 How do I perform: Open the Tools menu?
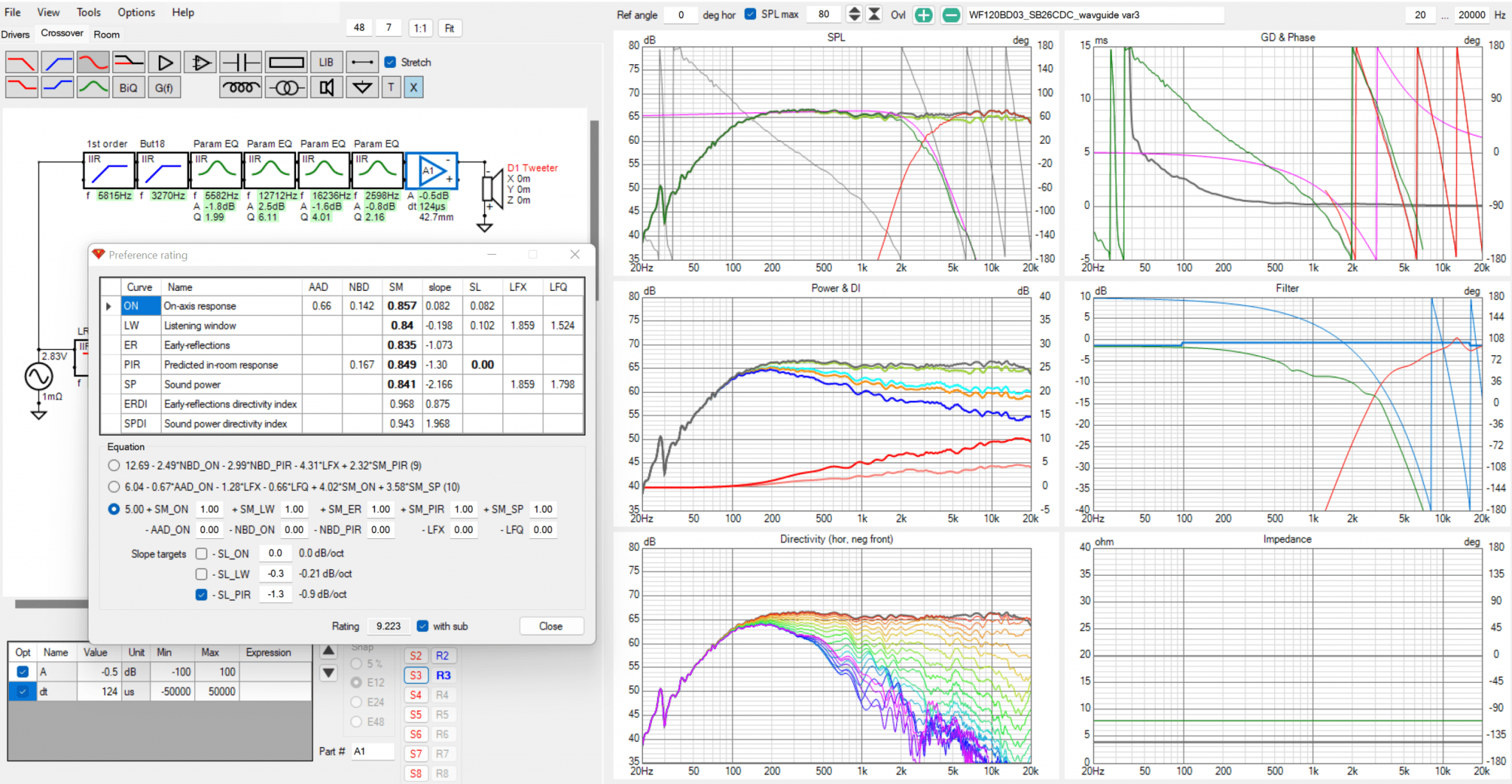pos(89,13)
